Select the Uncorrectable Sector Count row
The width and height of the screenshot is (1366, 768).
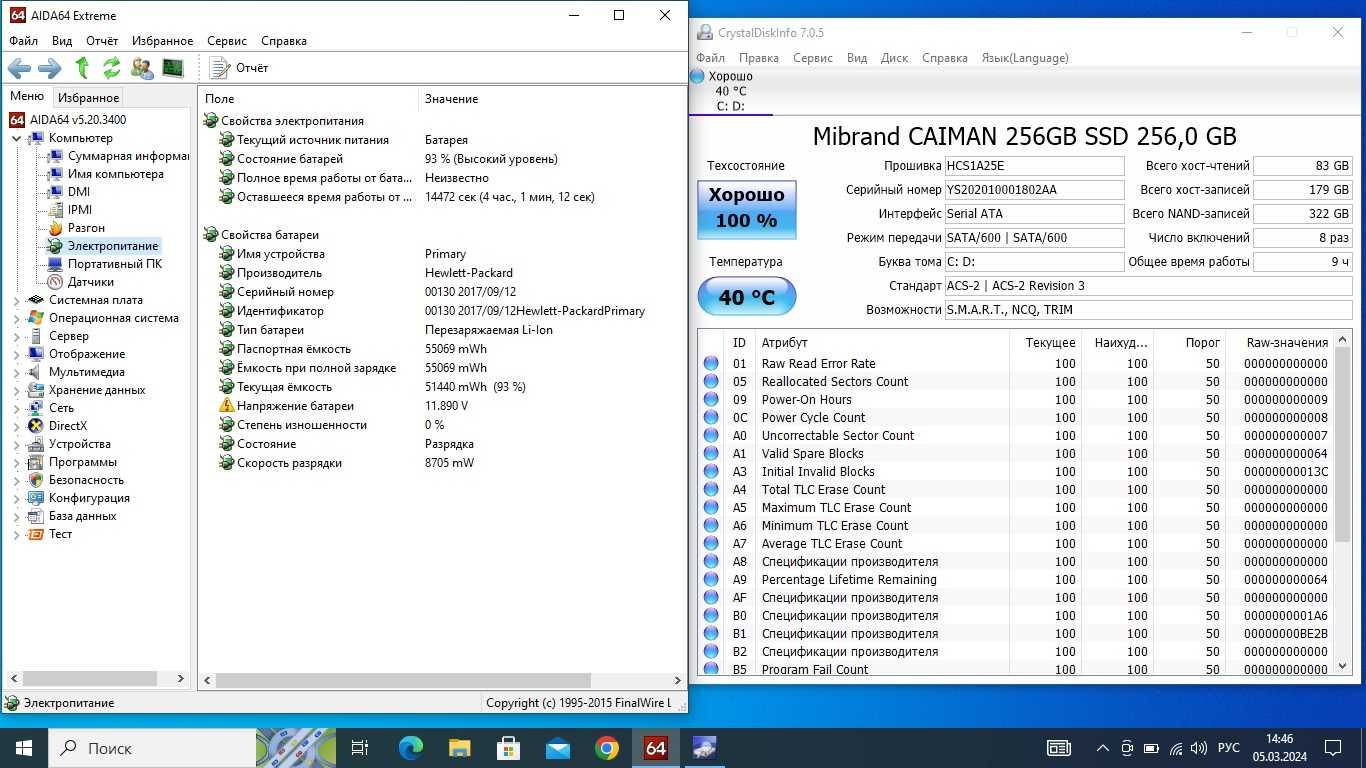point(1016,436)
